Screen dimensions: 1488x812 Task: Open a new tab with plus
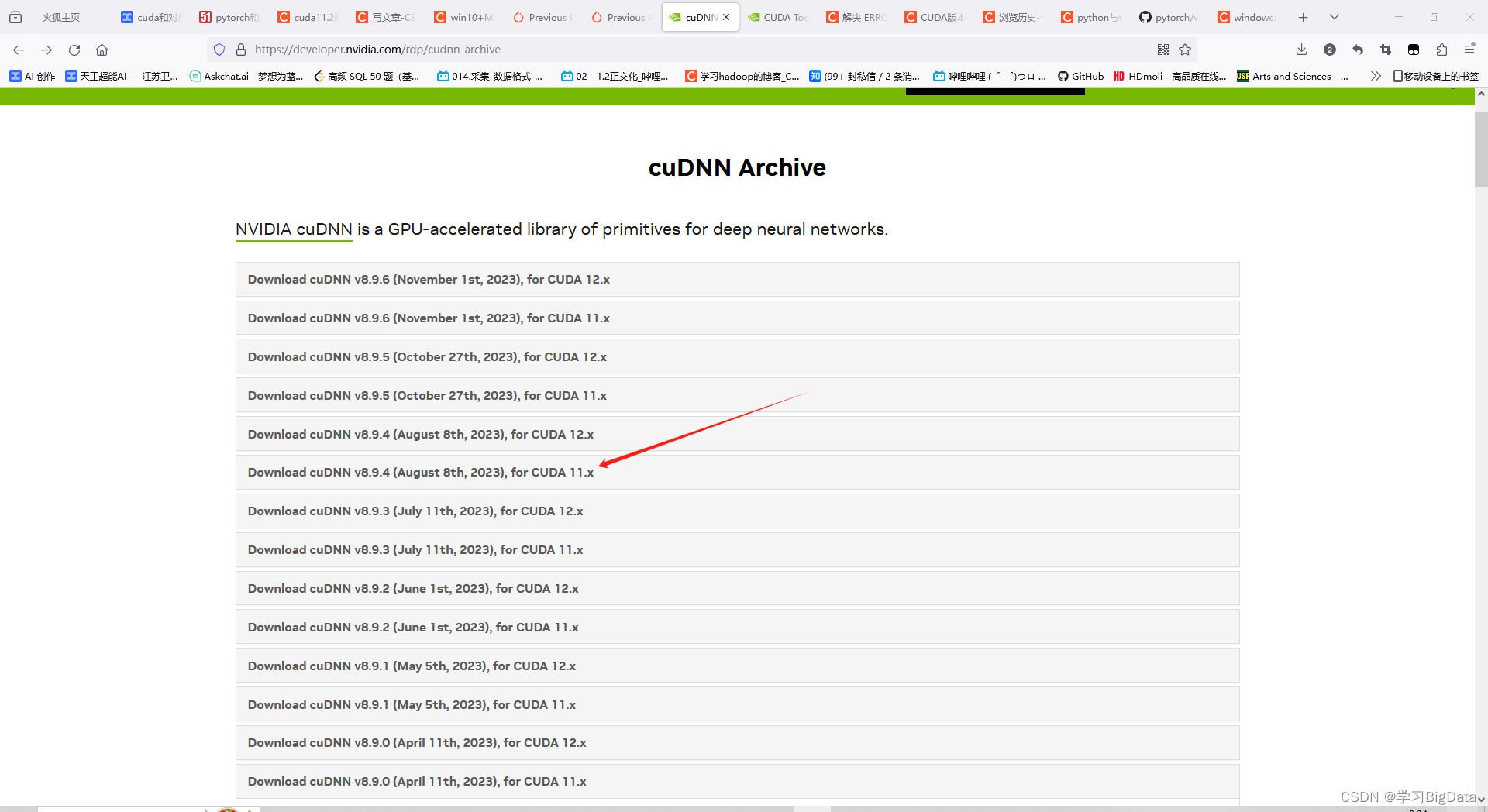click(x=1304, y=17)
